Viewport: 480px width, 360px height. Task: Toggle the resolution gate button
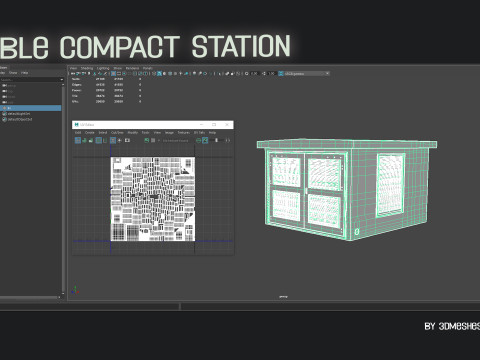point(124,73)
